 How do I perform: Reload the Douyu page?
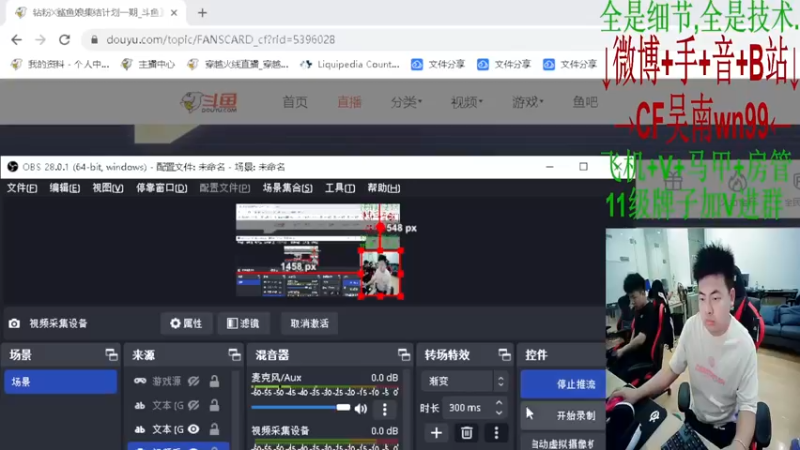pyautogui.click(x=64, y=40)
